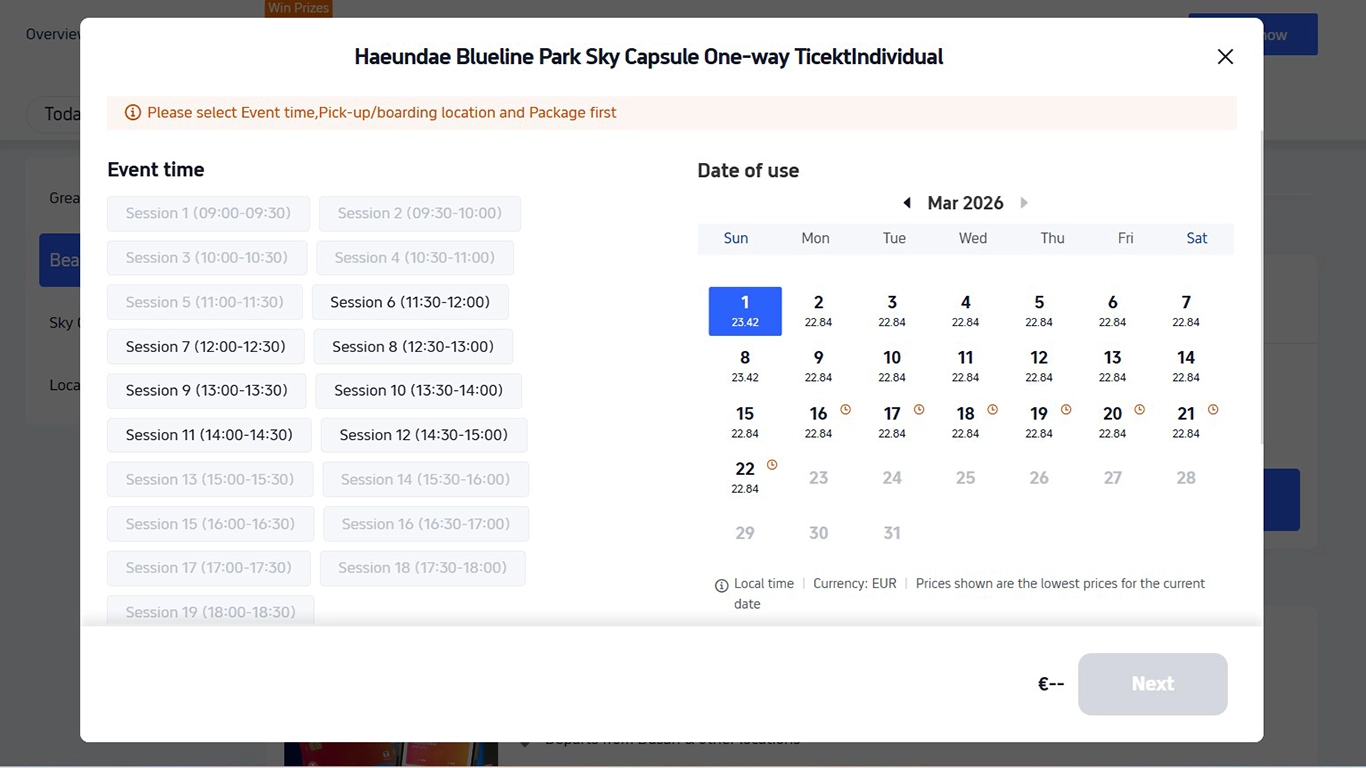The height and width of the screenshot is (768, 1366).
Task: Click the clock icon next to March 21
Action: 1213,409
